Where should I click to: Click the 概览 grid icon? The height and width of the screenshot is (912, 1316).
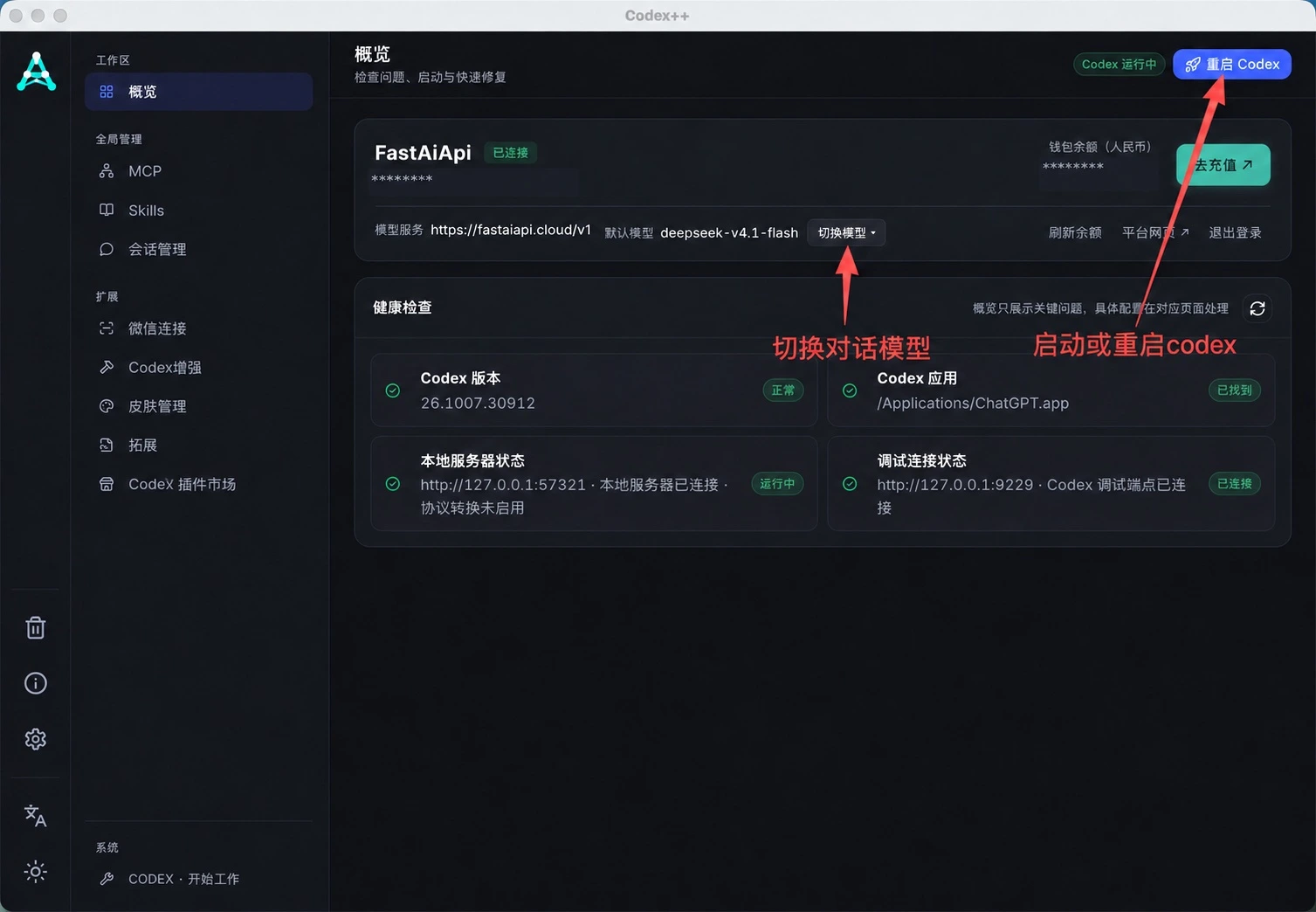107,92
